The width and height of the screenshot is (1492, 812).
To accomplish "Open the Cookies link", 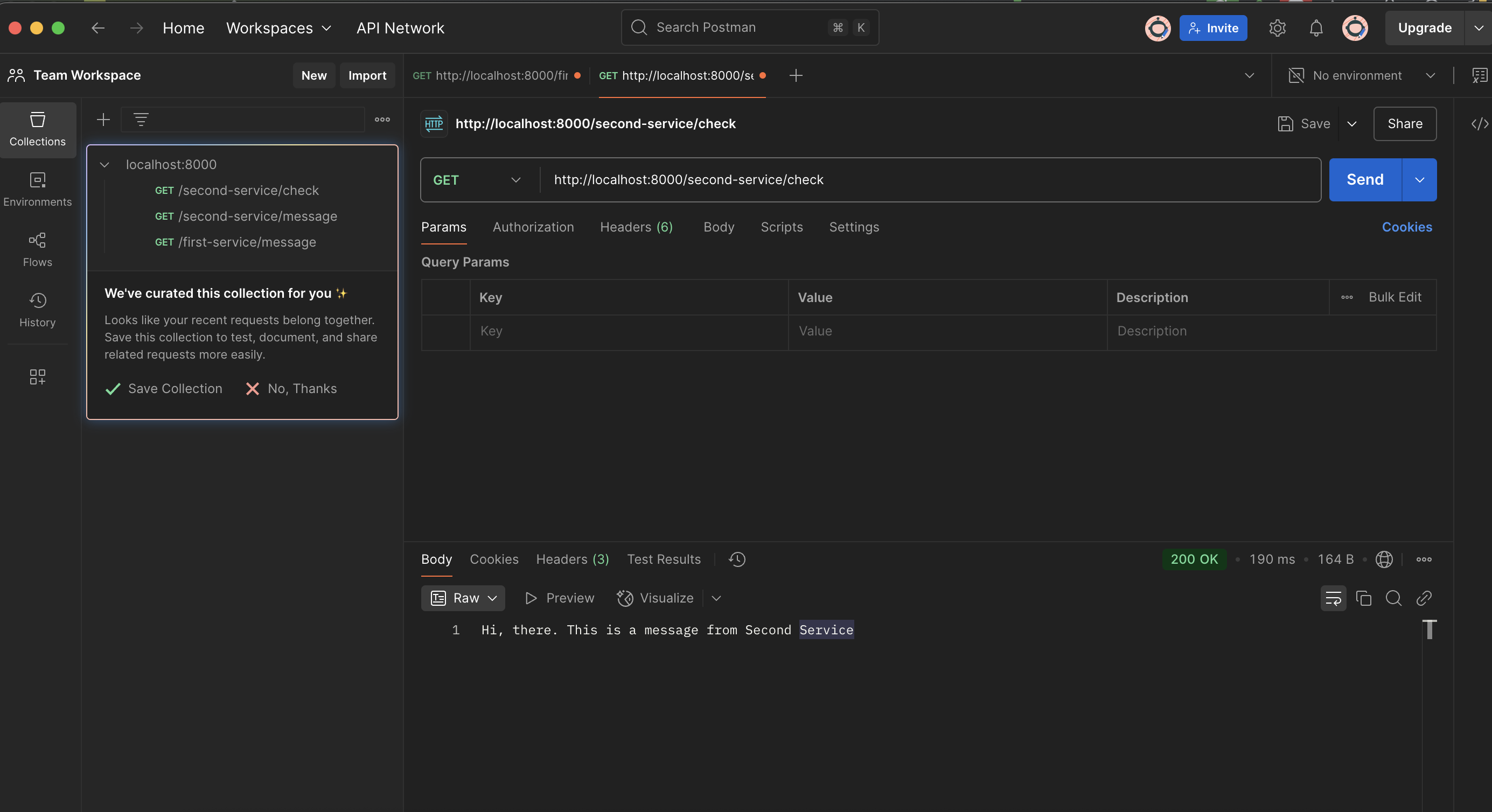I will [x=1406, y=227].
